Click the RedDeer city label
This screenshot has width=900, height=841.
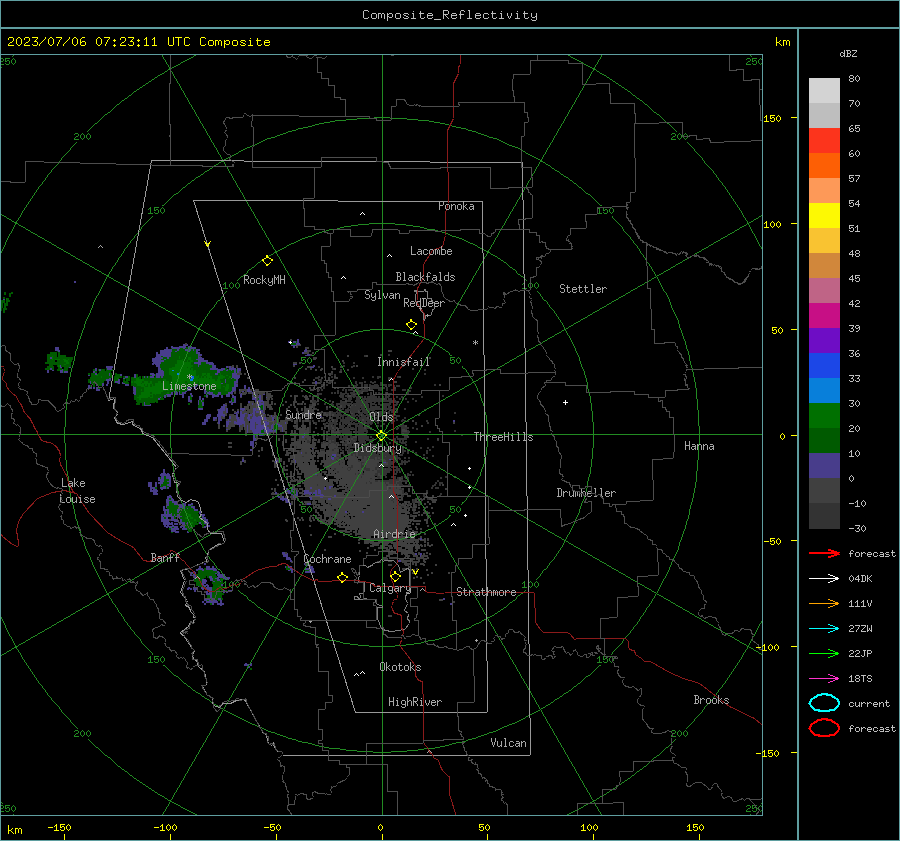click(x=424, y=303)
